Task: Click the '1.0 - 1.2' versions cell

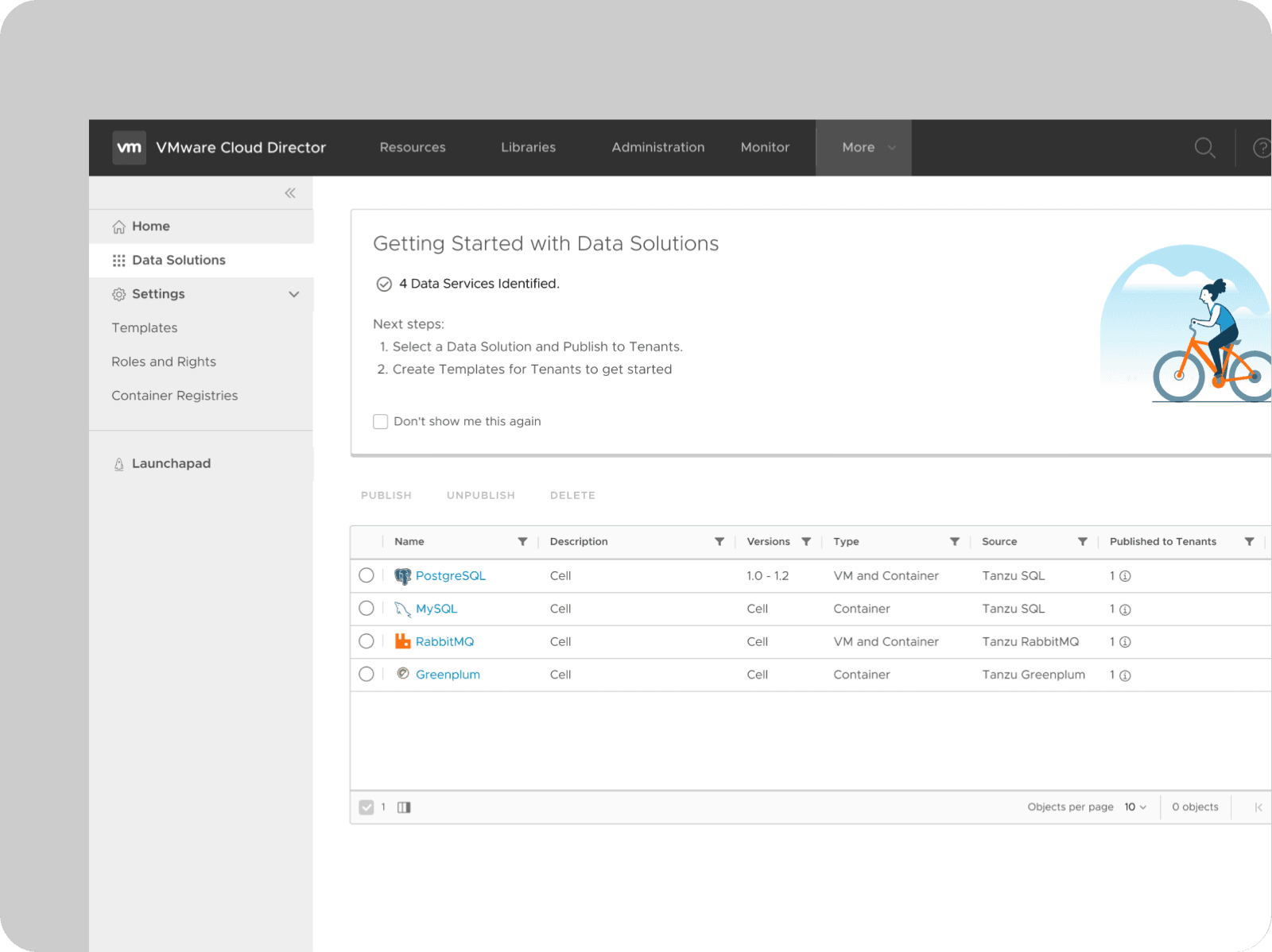Action: click(767, 576)
